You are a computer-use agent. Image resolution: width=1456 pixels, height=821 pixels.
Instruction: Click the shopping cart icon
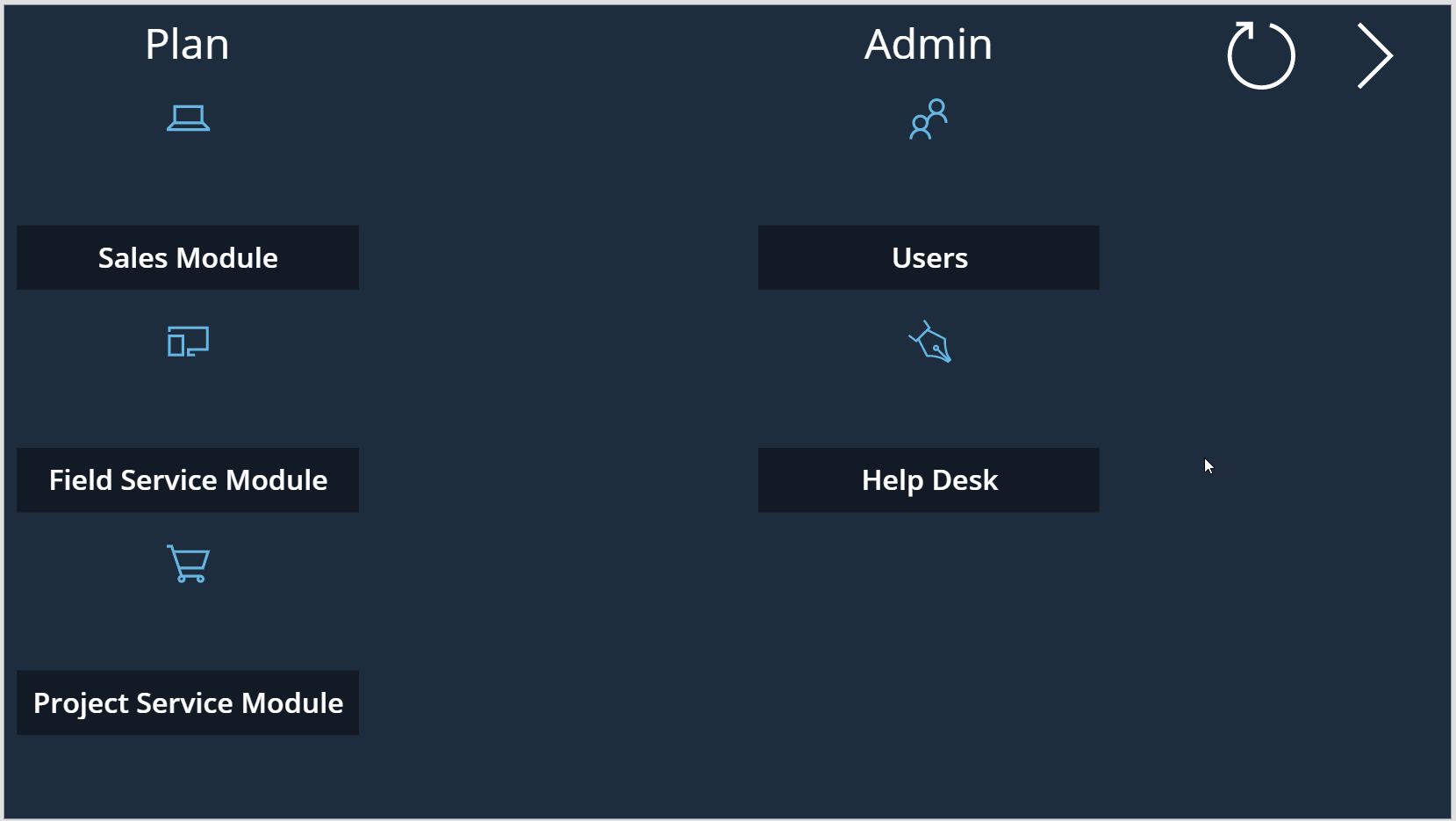(x=188, y=564)
